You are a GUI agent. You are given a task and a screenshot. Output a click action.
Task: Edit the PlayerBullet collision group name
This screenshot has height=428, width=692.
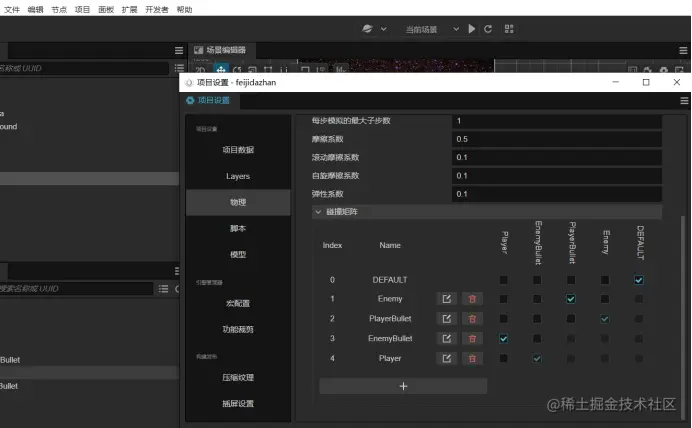(x=447, y=319)
